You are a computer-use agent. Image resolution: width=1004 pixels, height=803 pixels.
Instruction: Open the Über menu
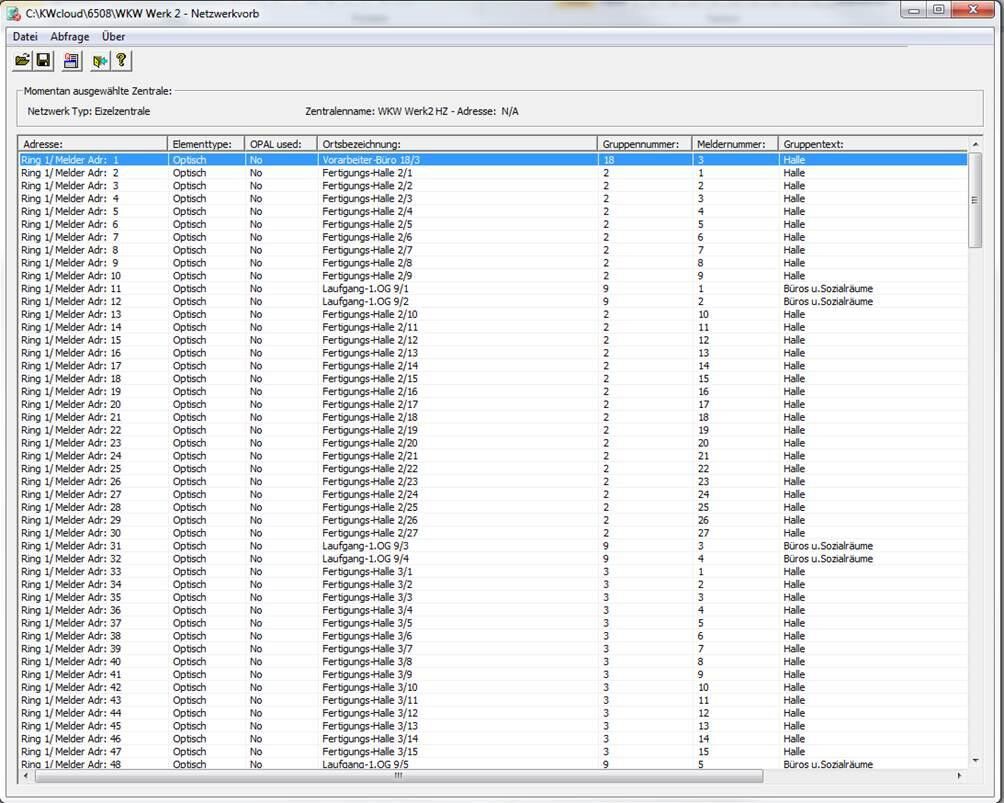pos(113,36)
